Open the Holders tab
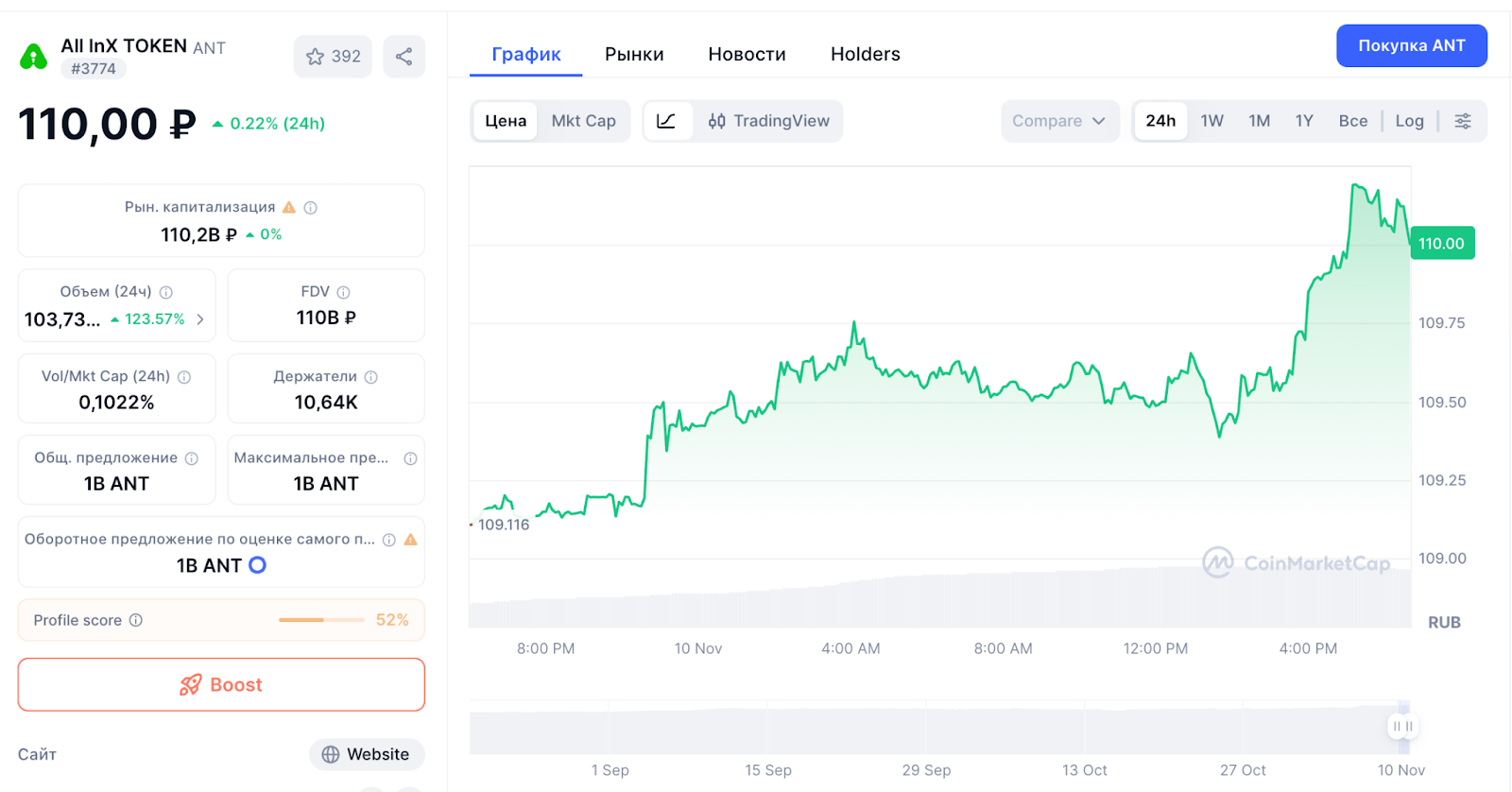1512x792 pixels. click(866, 54)
